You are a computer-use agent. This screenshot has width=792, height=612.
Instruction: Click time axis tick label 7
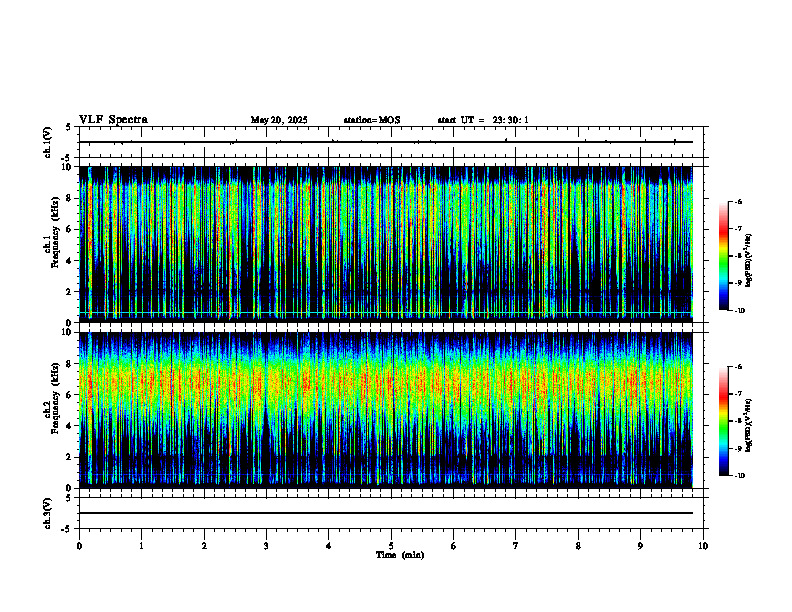point(516,546)
